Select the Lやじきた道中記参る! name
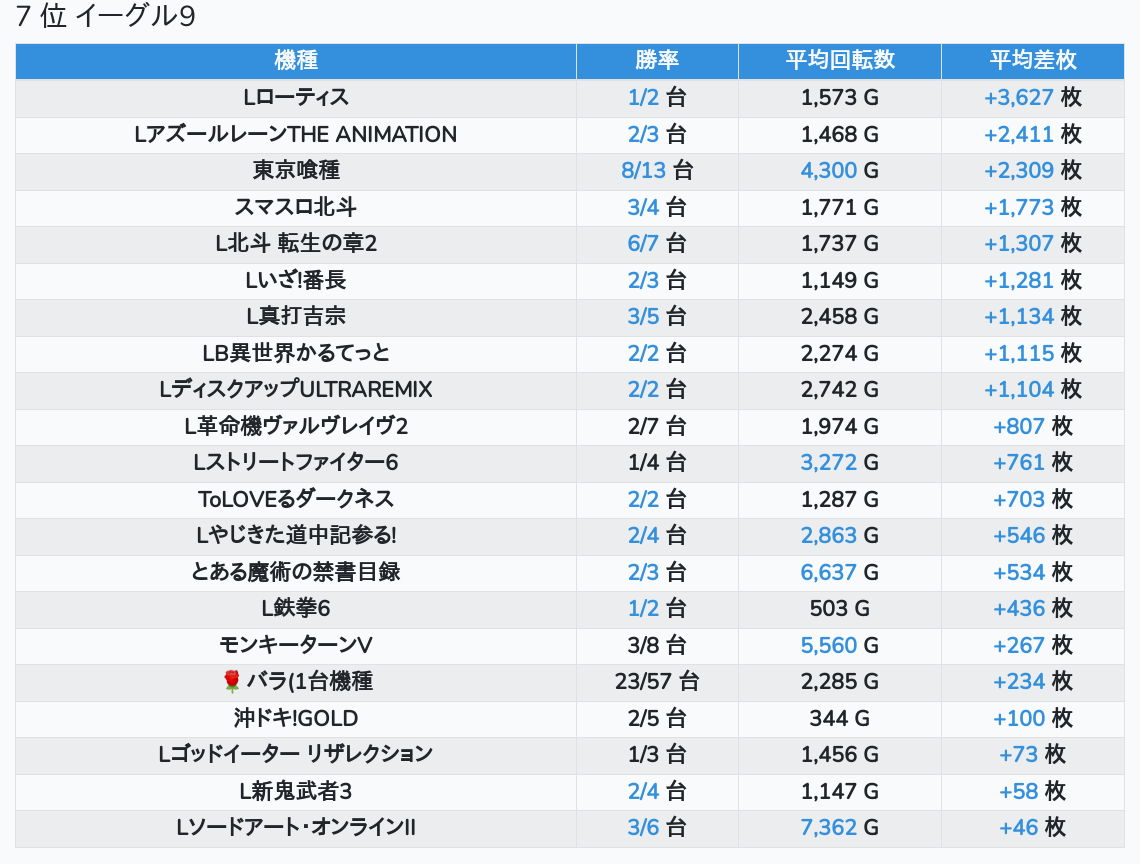The height and width of the screenshot is (864, 1140). click(x=296, y=536)
